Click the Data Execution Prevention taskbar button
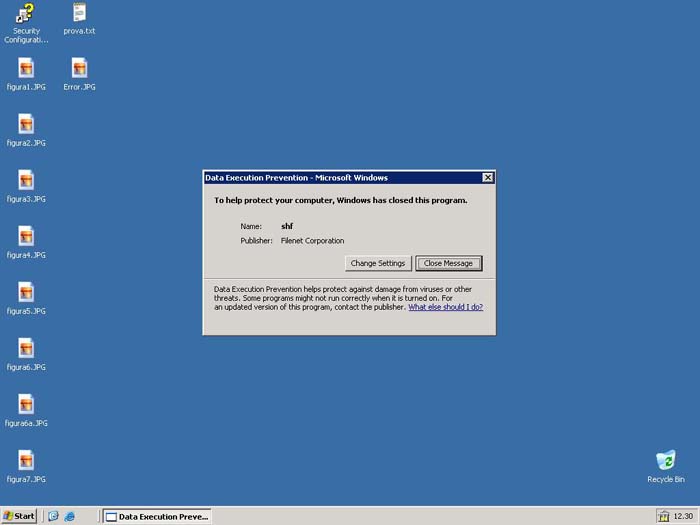This screenshot has height=525, width=700. (x=157, y=517)
